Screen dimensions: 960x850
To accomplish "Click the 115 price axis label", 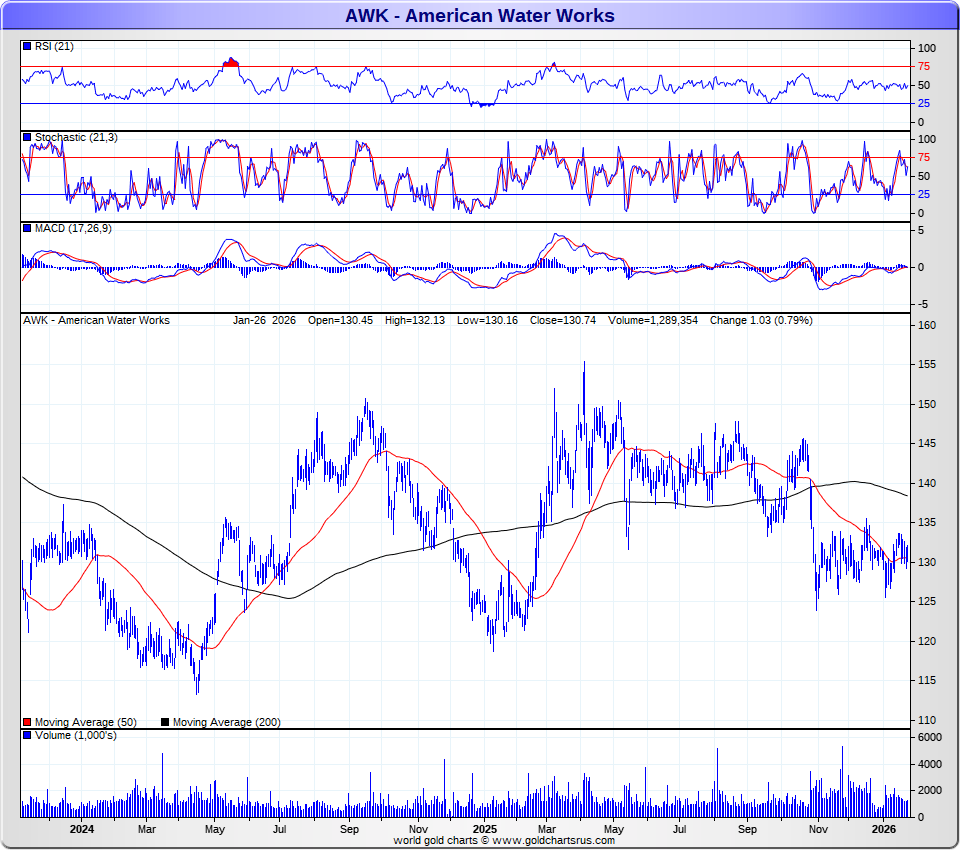I will (927, 680).
